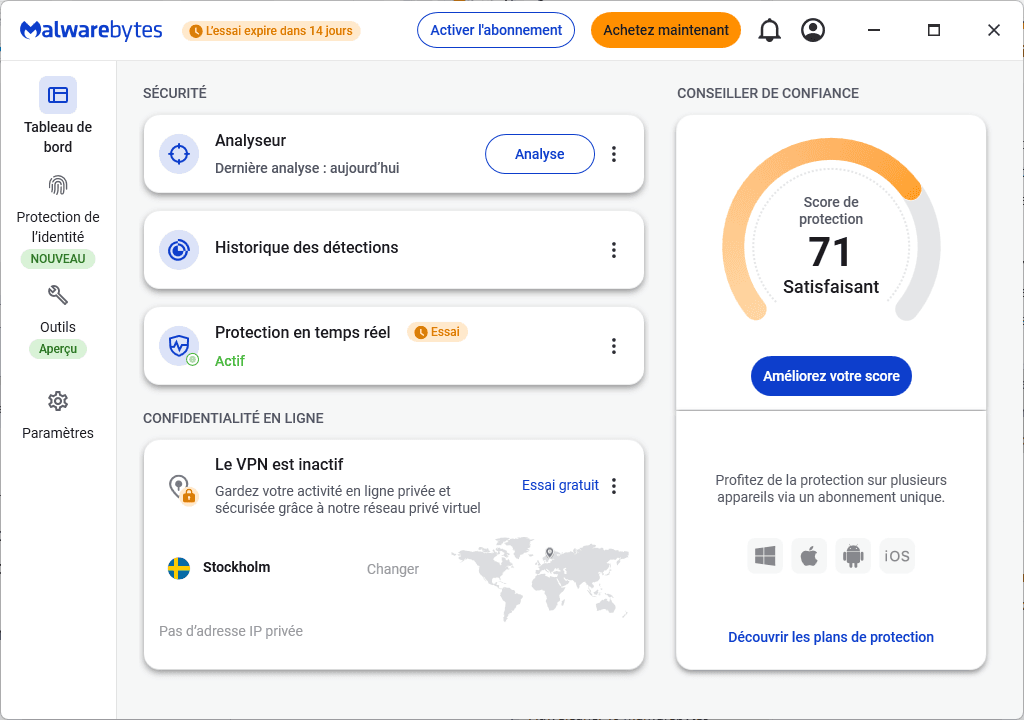
Task: Open Historique des détections options menu
Action: pyautogui.click(x=613, y=250)
